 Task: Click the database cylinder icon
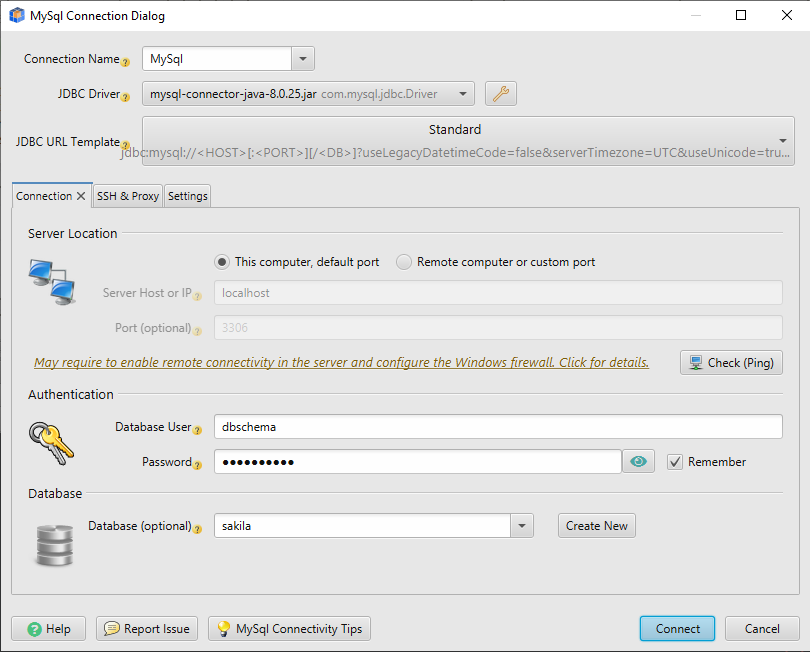click(54, 545)
